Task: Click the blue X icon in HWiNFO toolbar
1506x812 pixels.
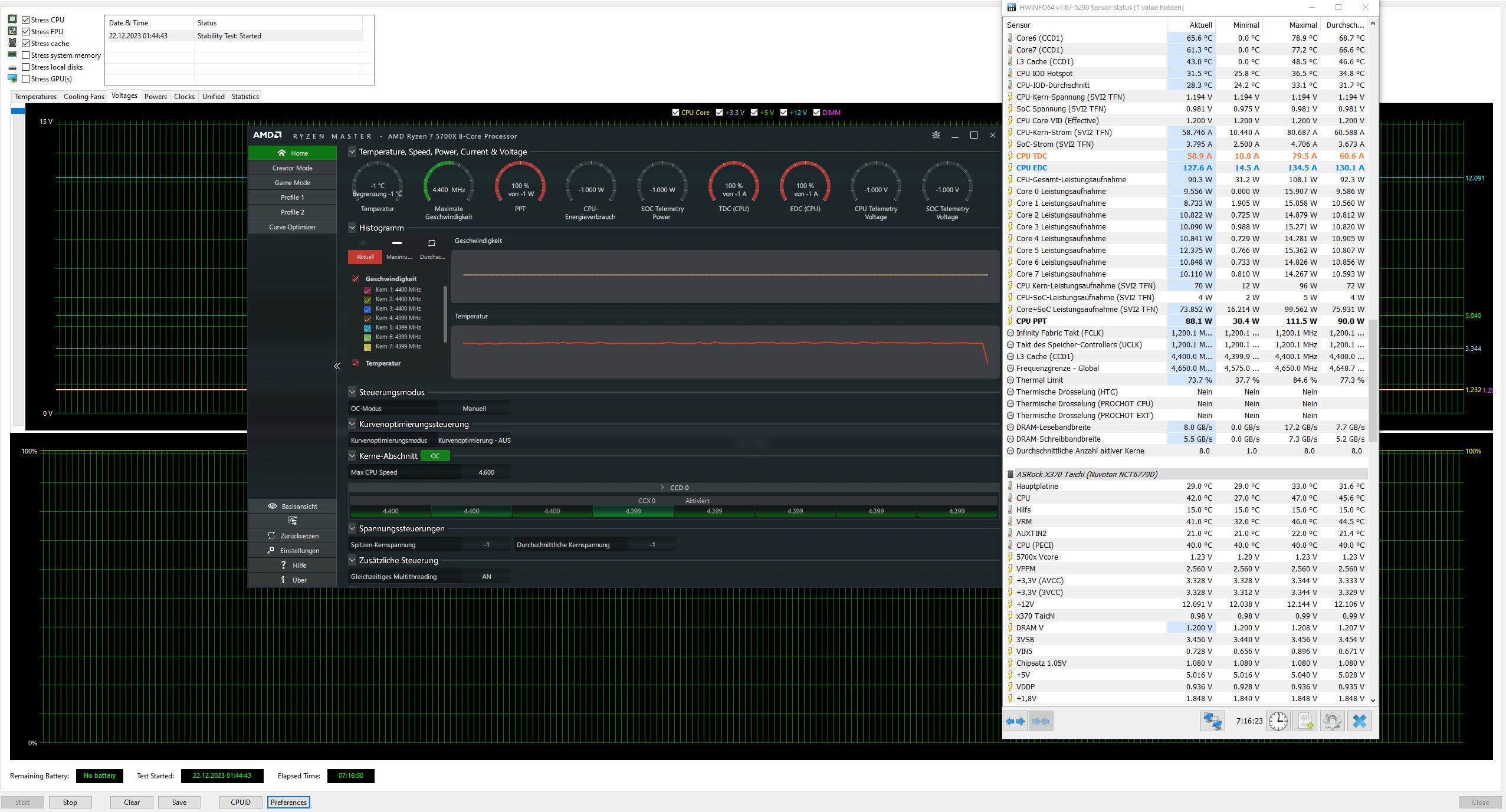Action: coord(1359,721)
